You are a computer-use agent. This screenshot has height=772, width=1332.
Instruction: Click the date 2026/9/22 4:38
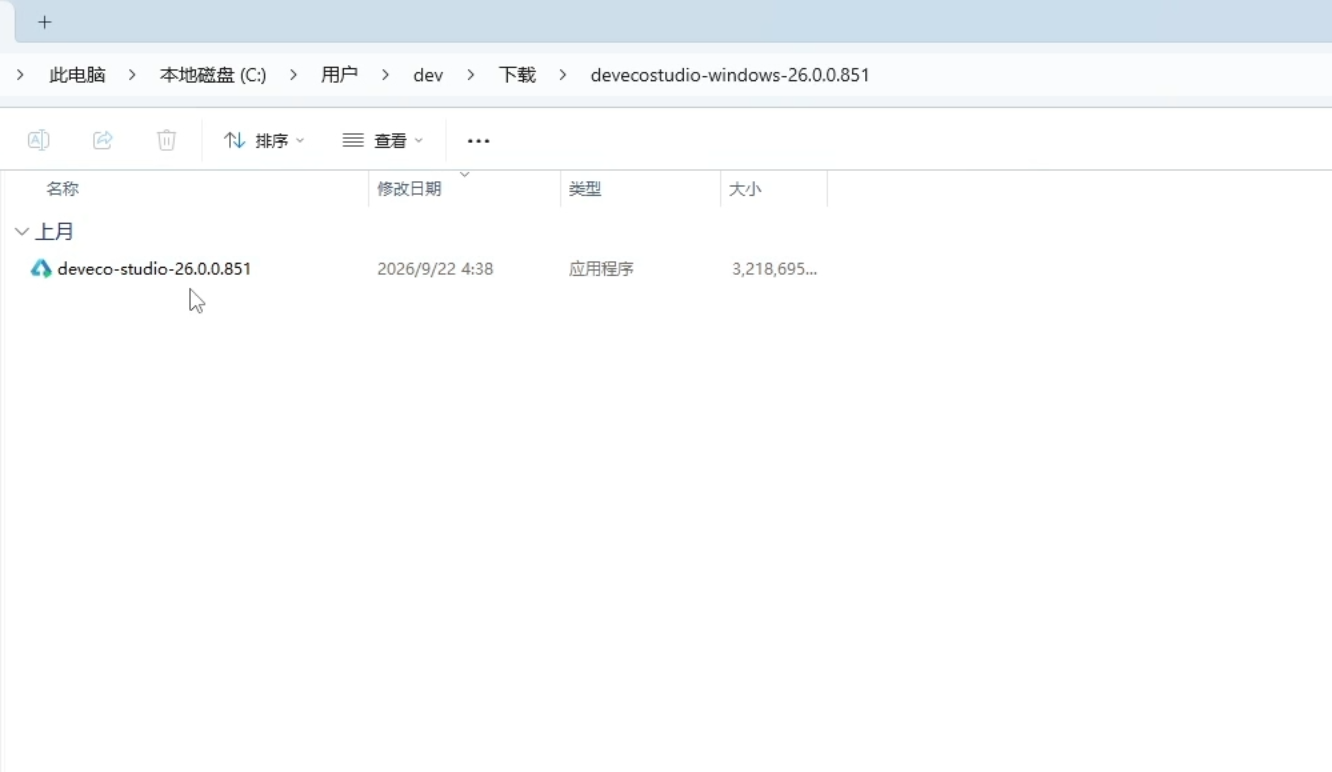[435, 269]
